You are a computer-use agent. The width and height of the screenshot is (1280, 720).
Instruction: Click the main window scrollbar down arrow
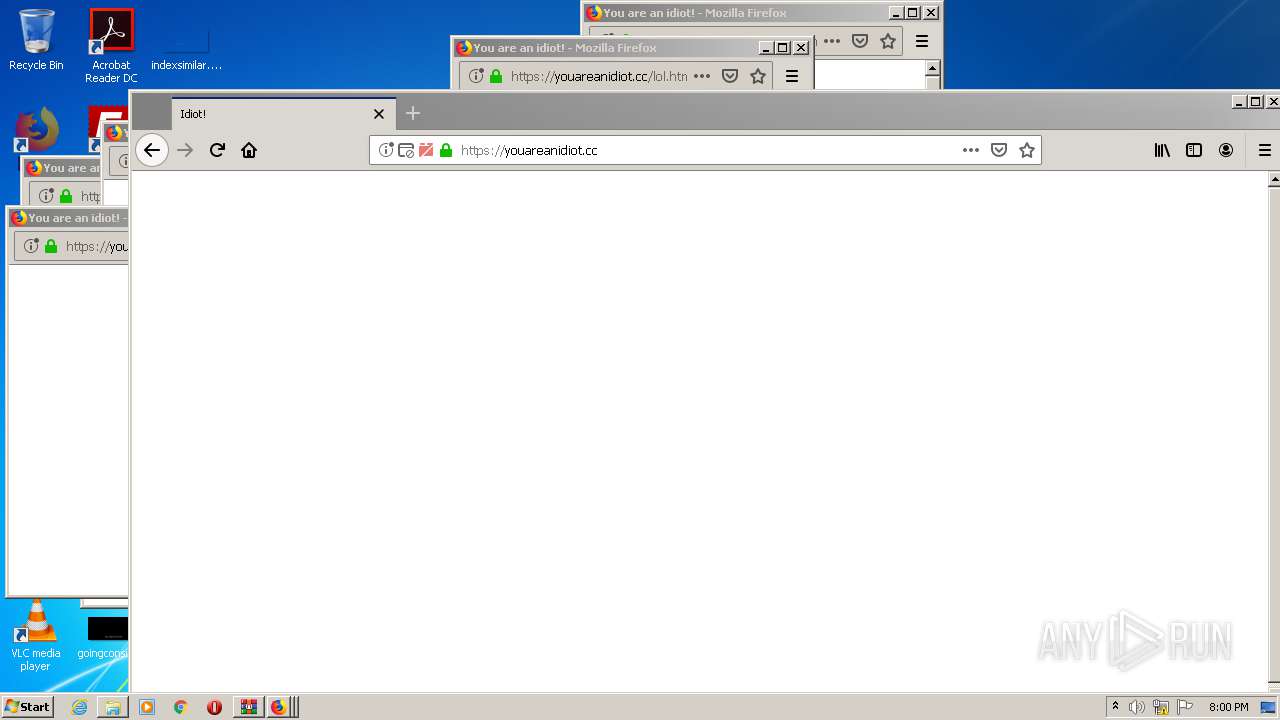click(x=1274, y=685)
